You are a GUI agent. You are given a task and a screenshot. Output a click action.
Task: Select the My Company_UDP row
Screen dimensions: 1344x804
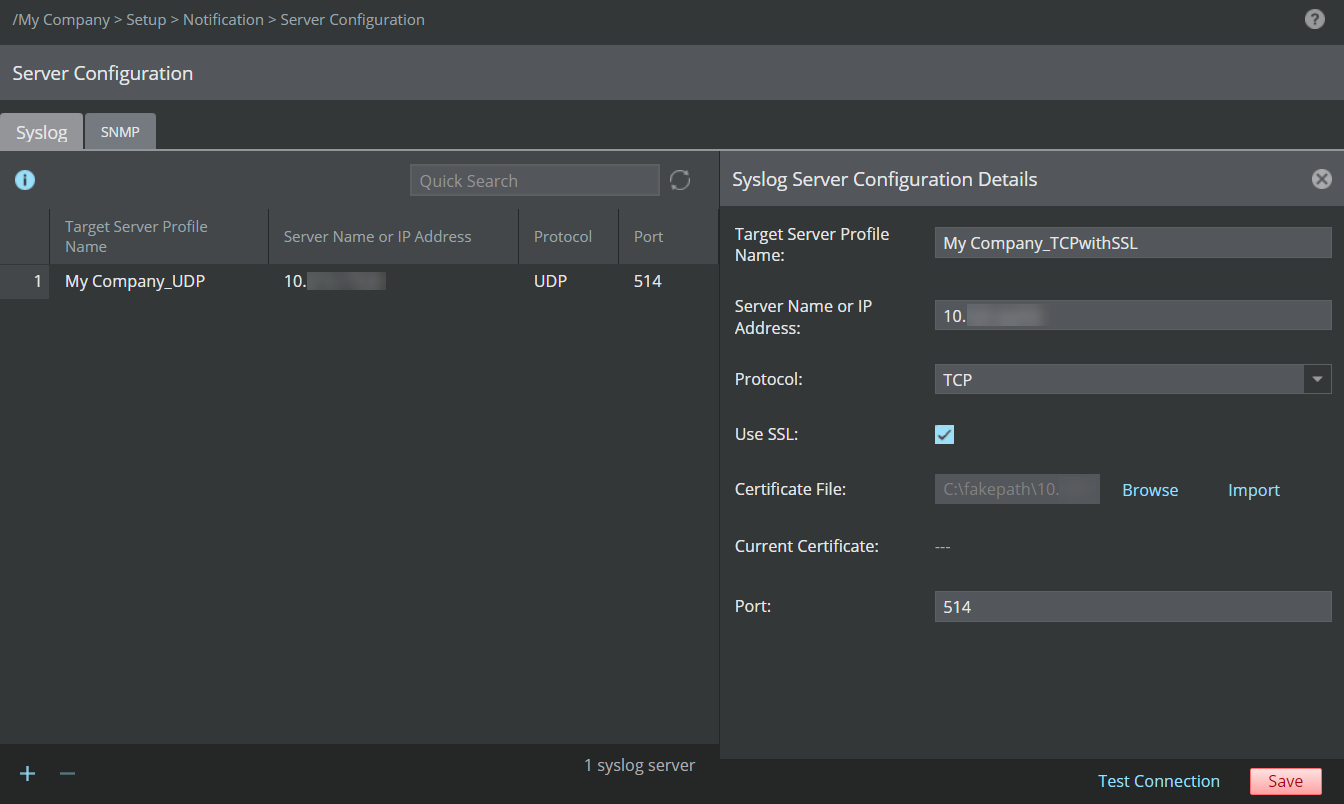[x=359, y=281]
